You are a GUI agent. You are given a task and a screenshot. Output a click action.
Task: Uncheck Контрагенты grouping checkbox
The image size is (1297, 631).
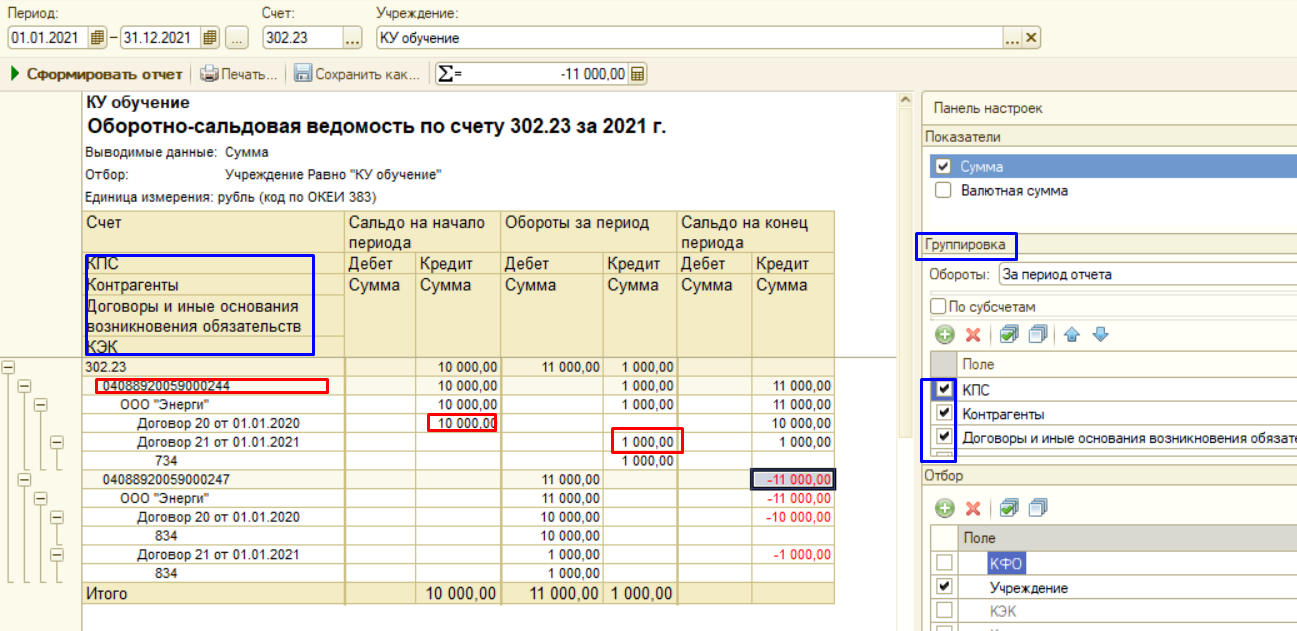(x=942, y=413)
